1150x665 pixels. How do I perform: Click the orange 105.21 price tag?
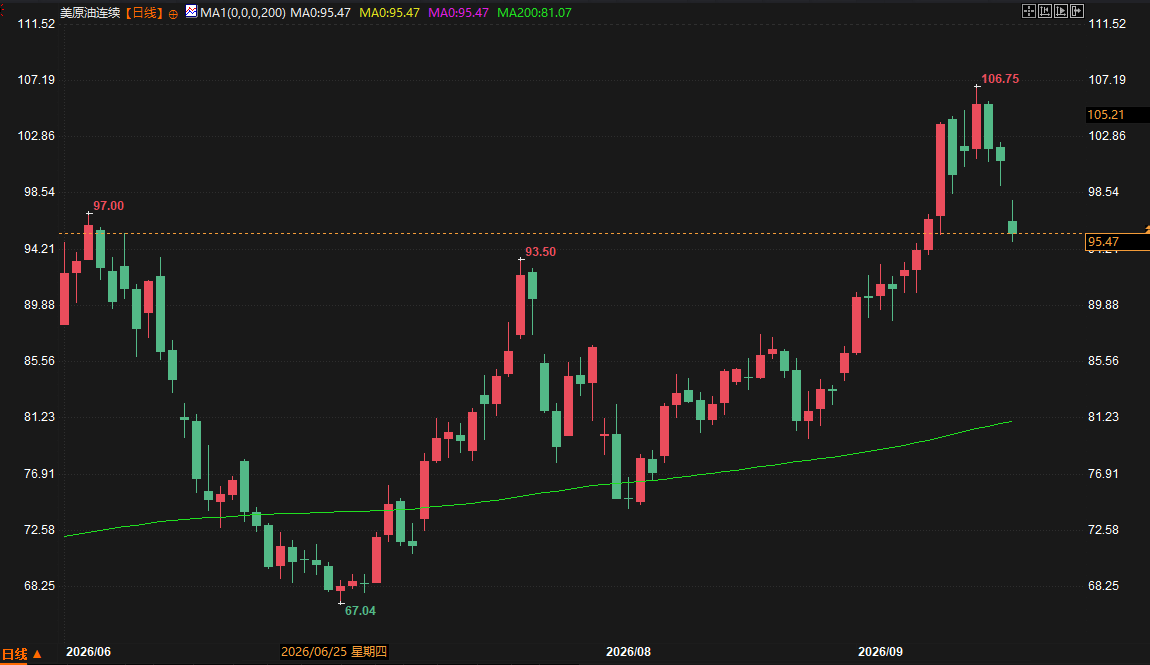tap(1106, 114)
